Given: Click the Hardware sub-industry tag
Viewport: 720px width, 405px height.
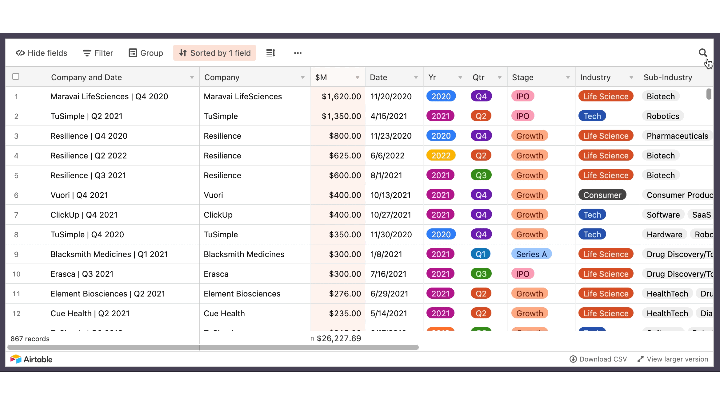Looking at the screenshot, I should tap(664, 235).
